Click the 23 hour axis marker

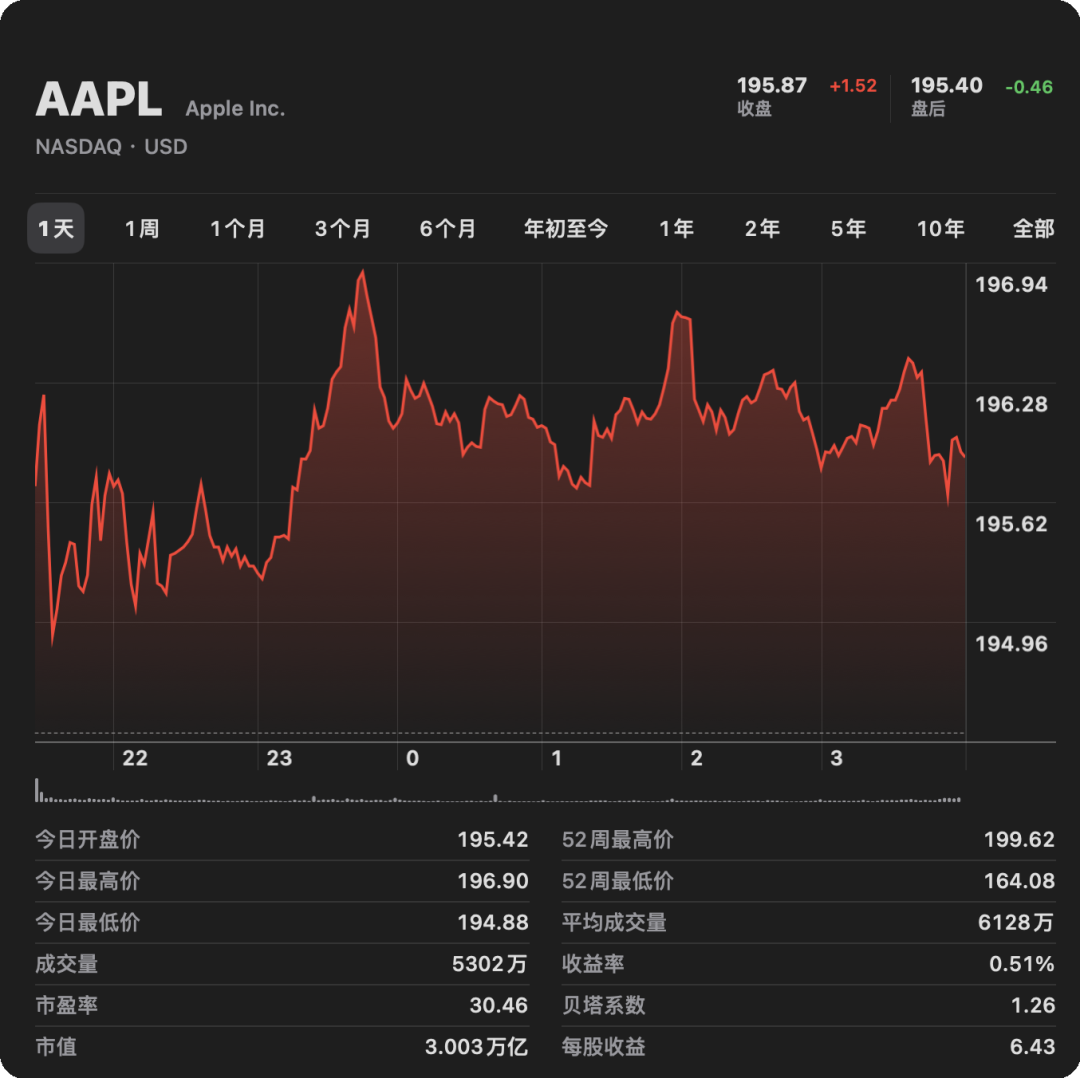pos(279,758)
